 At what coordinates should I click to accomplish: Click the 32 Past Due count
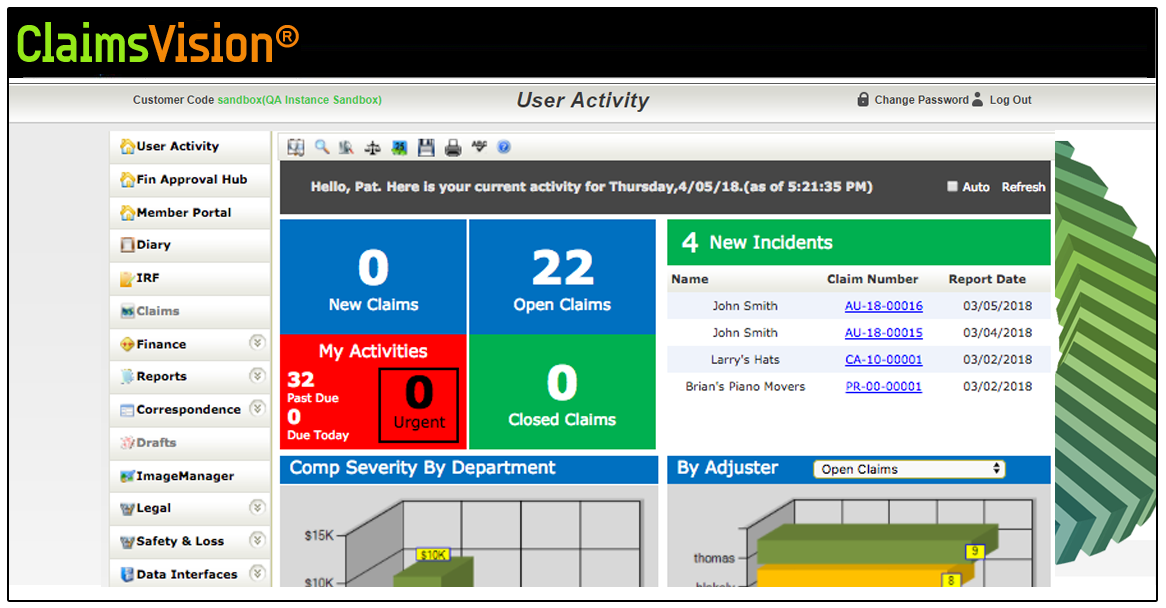(301, 379)
